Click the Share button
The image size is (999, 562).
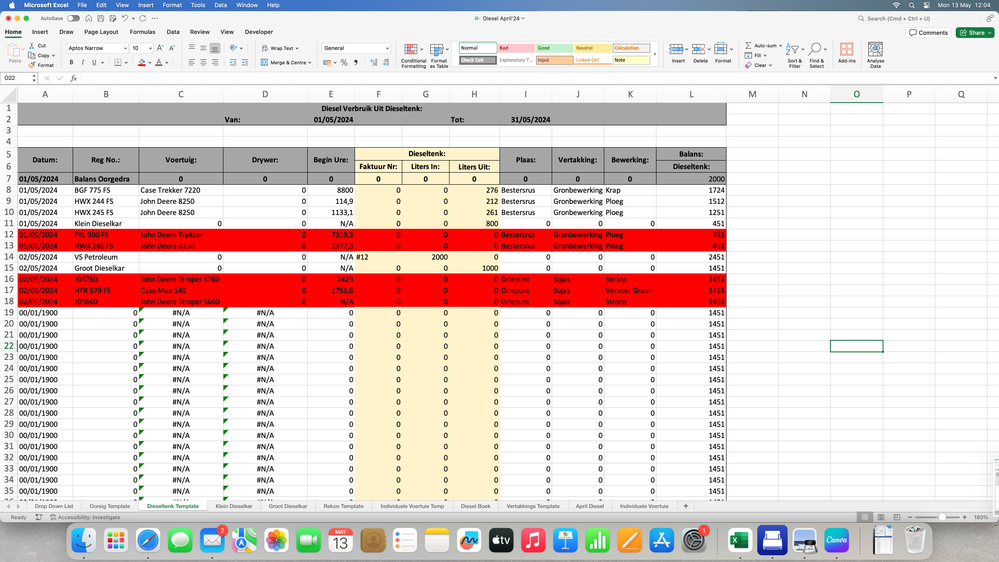[x=975, y=32]
